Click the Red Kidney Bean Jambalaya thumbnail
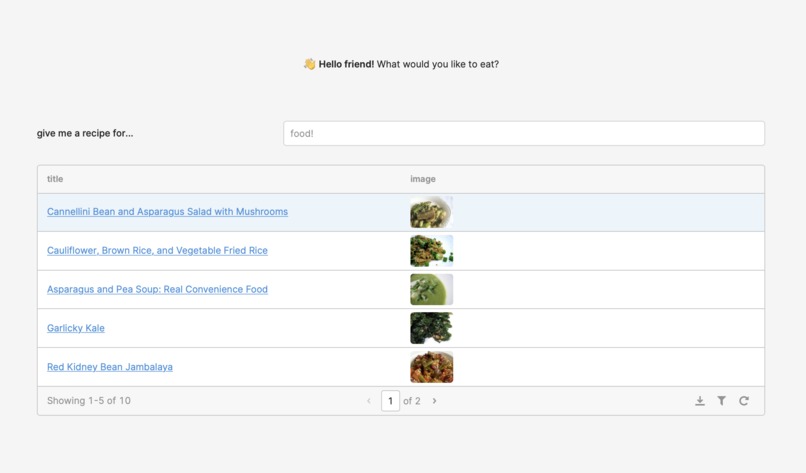This screenshot has width=806, height=473. coord(431,367)
